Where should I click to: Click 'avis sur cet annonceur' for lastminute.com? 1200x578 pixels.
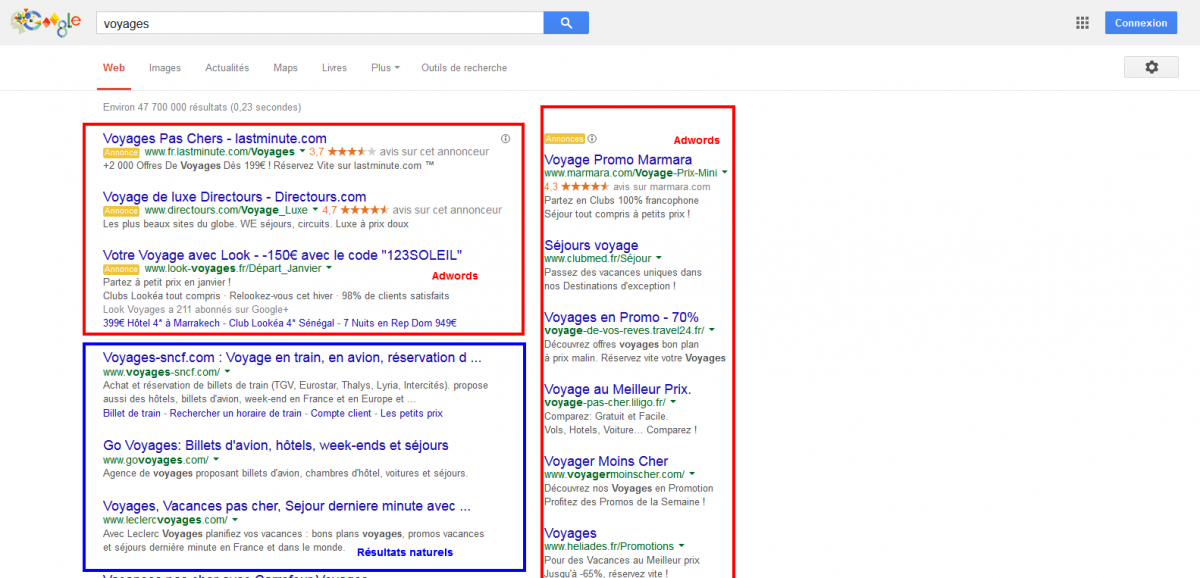[x=434, y=152]
